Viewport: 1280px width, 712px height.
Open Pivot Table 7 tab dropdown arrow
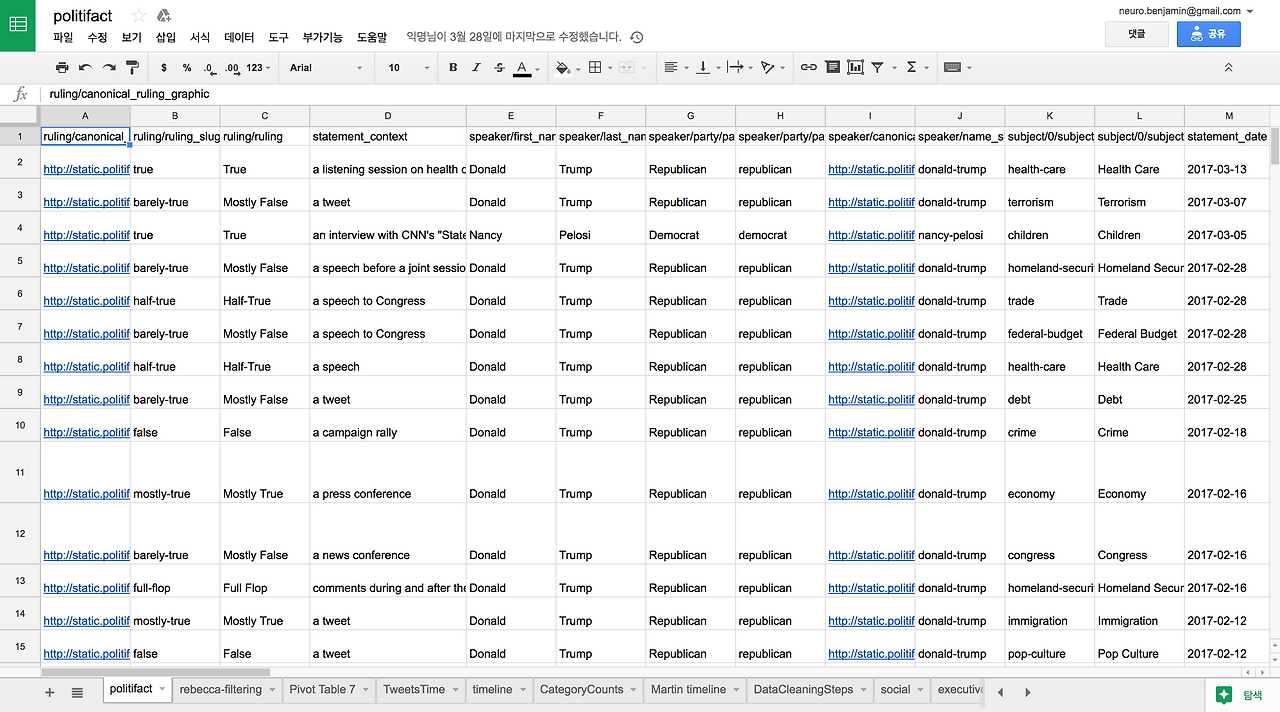pos(366,690)
